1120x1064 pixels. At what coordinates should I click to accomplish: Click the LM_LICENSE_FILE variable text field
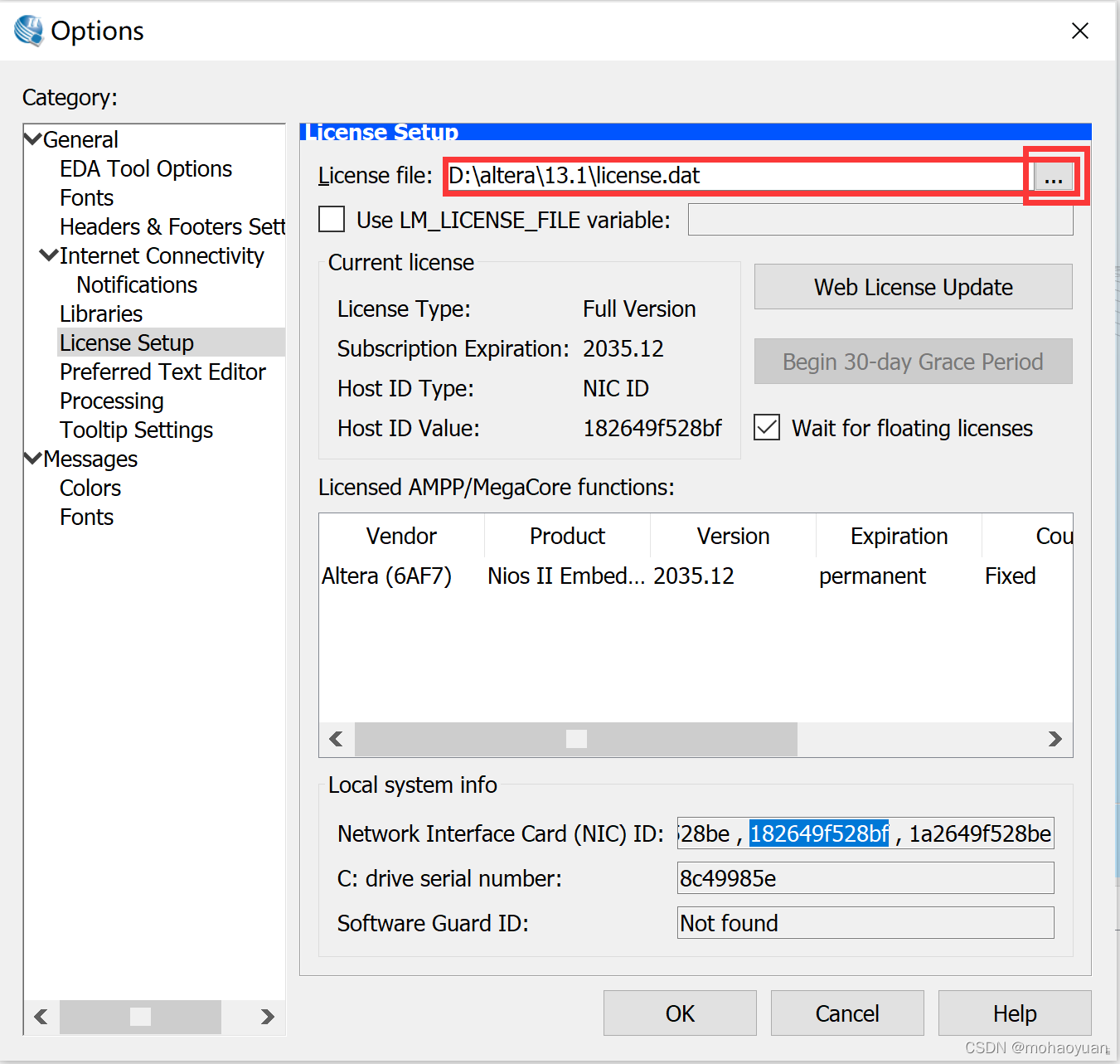coord(880,220)
